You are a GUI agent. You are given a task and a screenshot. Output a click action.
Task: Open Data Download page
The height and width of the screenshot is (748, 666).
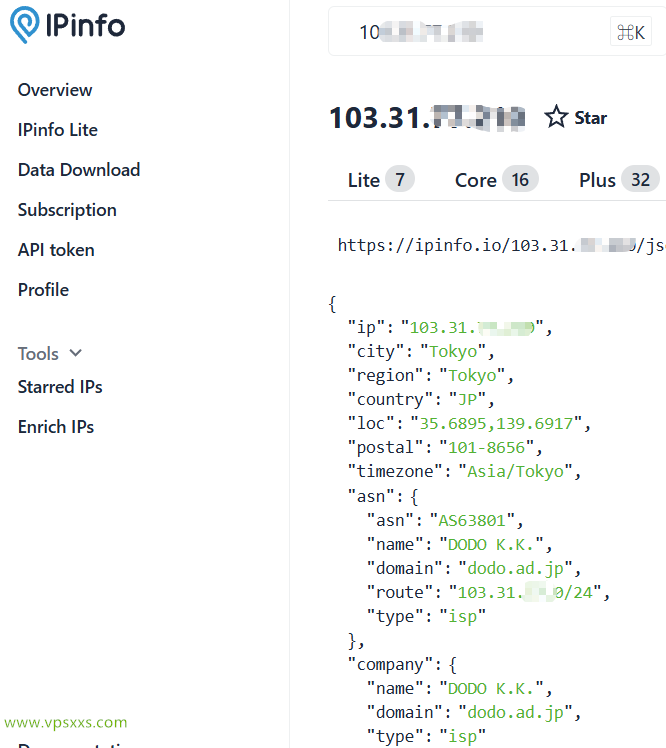[79, 170]
